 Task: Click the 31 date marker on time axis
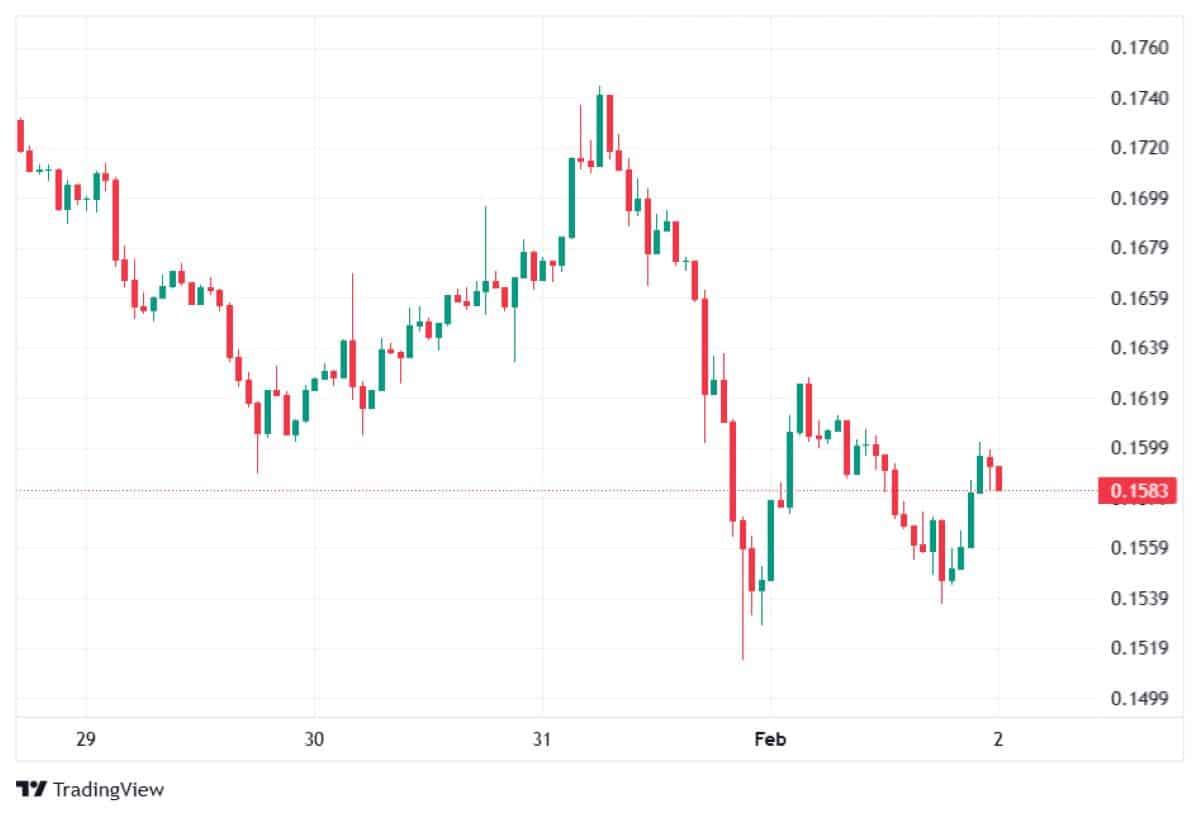click(542, 740)
